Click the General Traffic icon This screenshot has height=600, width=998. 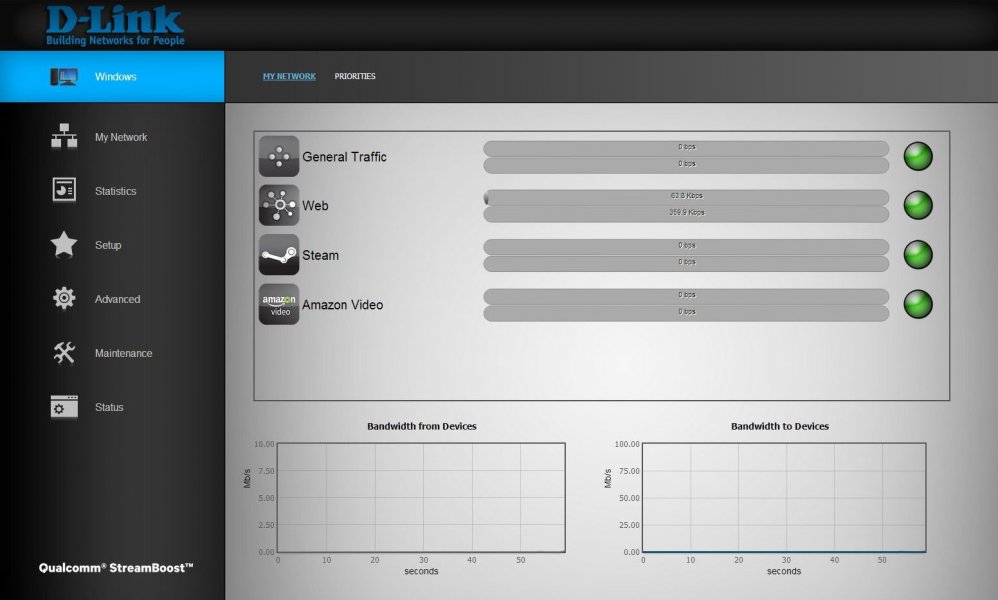click(x=278, y=156)
